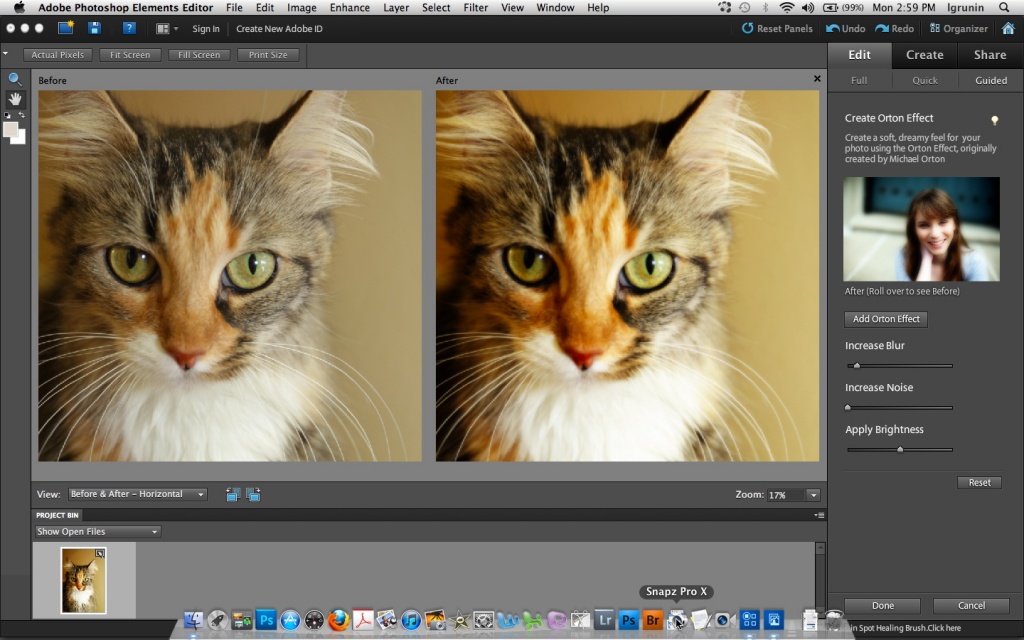Click the Increase Blur slider
The image size is (1024, 640).
[900, 366]
